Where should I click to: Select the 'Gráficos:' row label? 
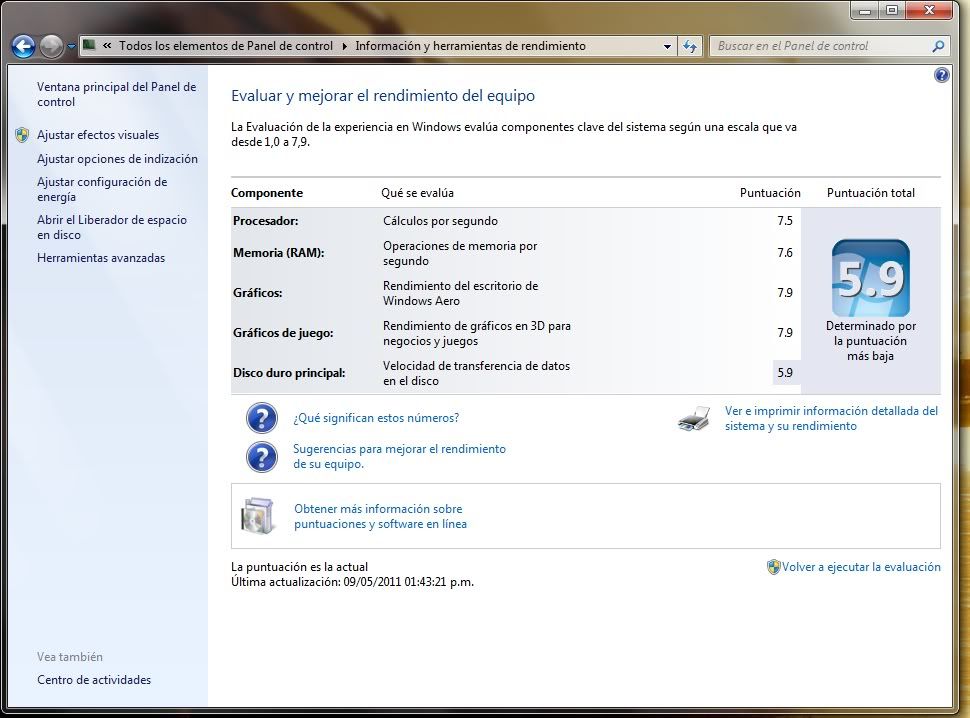coord(257,293)
